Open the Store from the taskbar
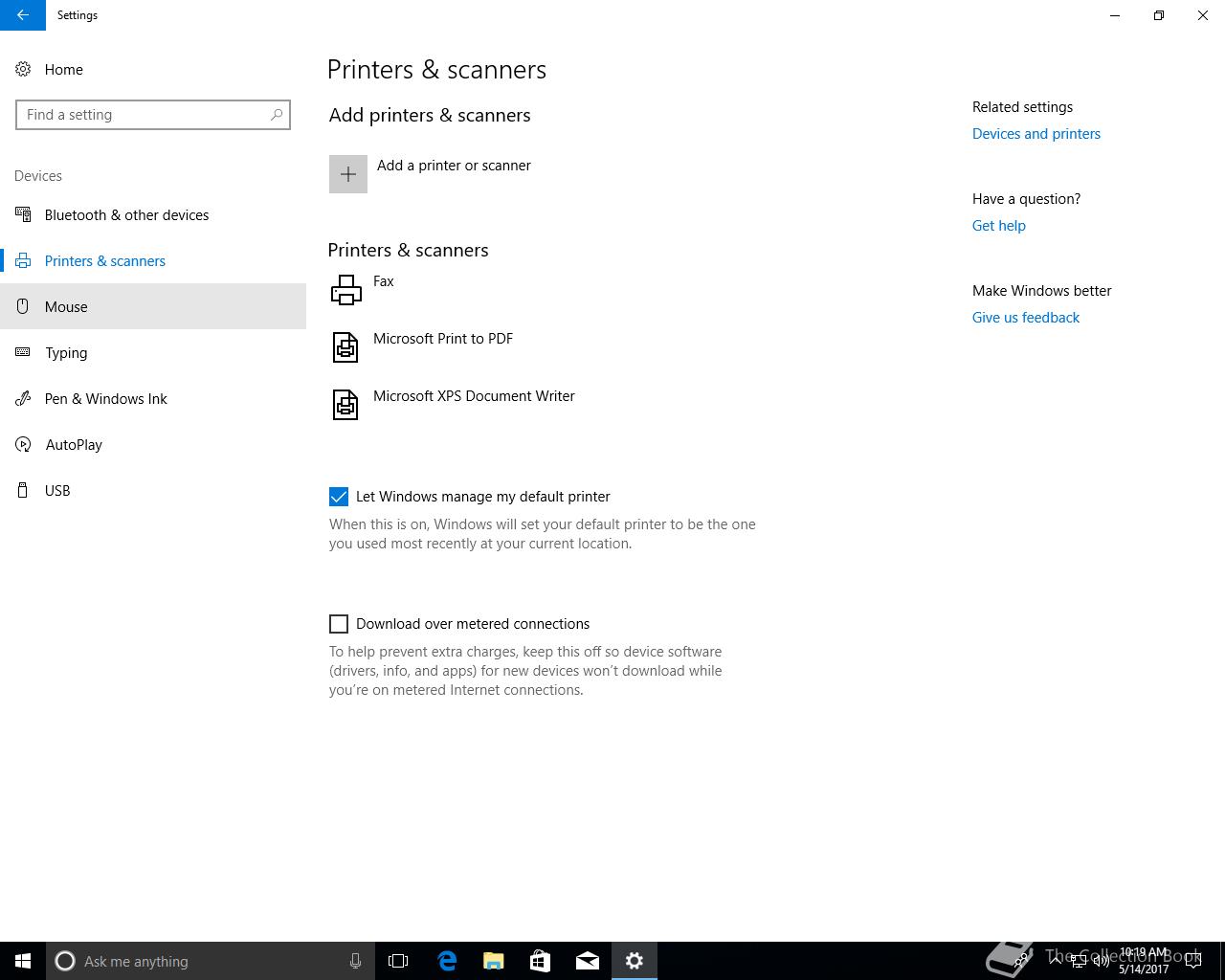The image size is (1225, 980). [541, 961]
